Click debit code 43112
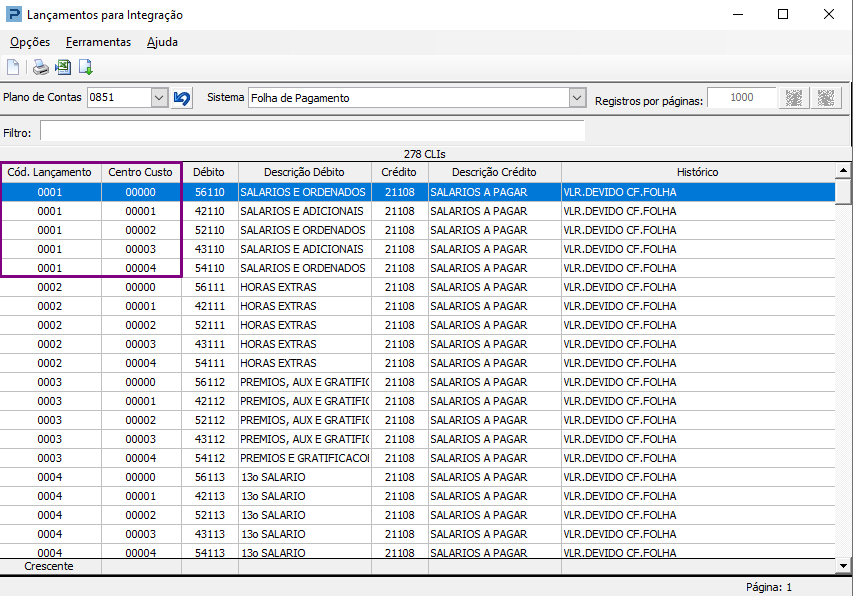The width and height of the screenshot is (853, 596). [x=209, y=439]
